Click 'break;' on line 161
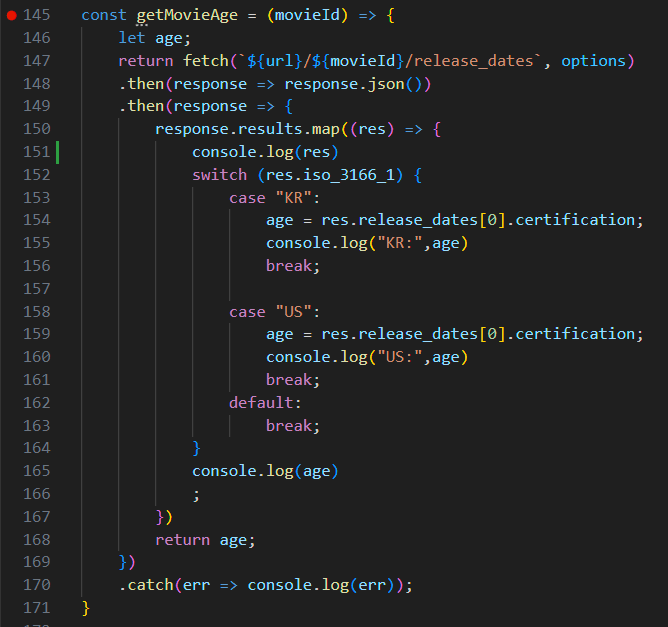The width and height of the screenshot is (668, 627). (293, 380)
